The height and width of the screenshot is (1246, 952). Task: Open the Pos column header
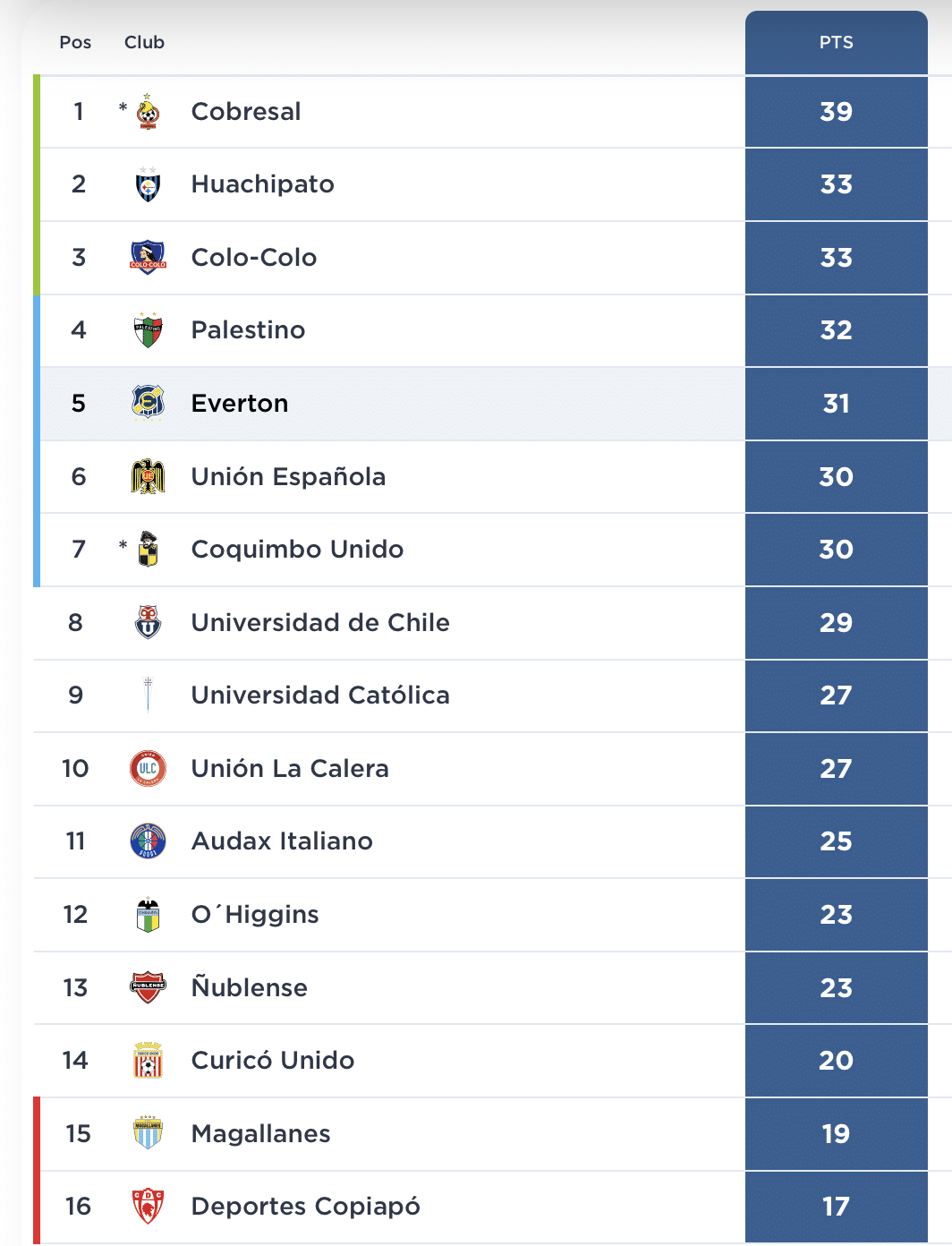75,42
